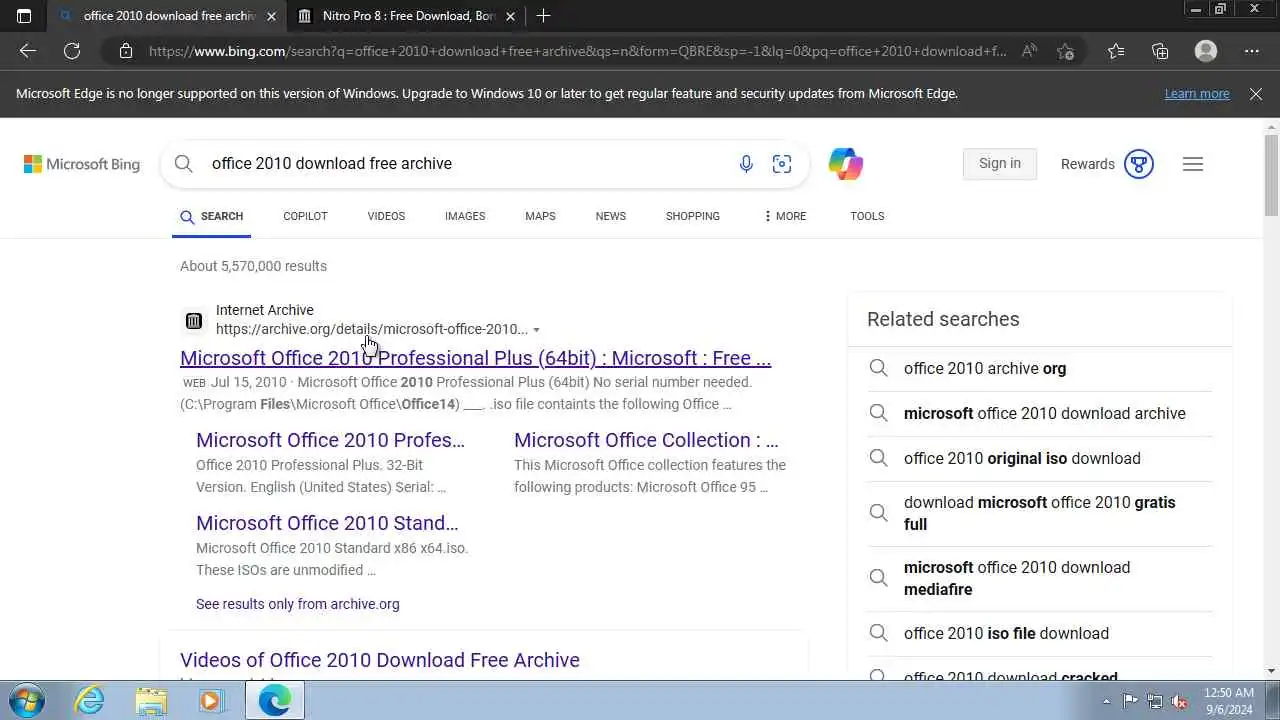Click the browser address bar URL
Viewport: 1280px width, 720px height.
point(577,51)
